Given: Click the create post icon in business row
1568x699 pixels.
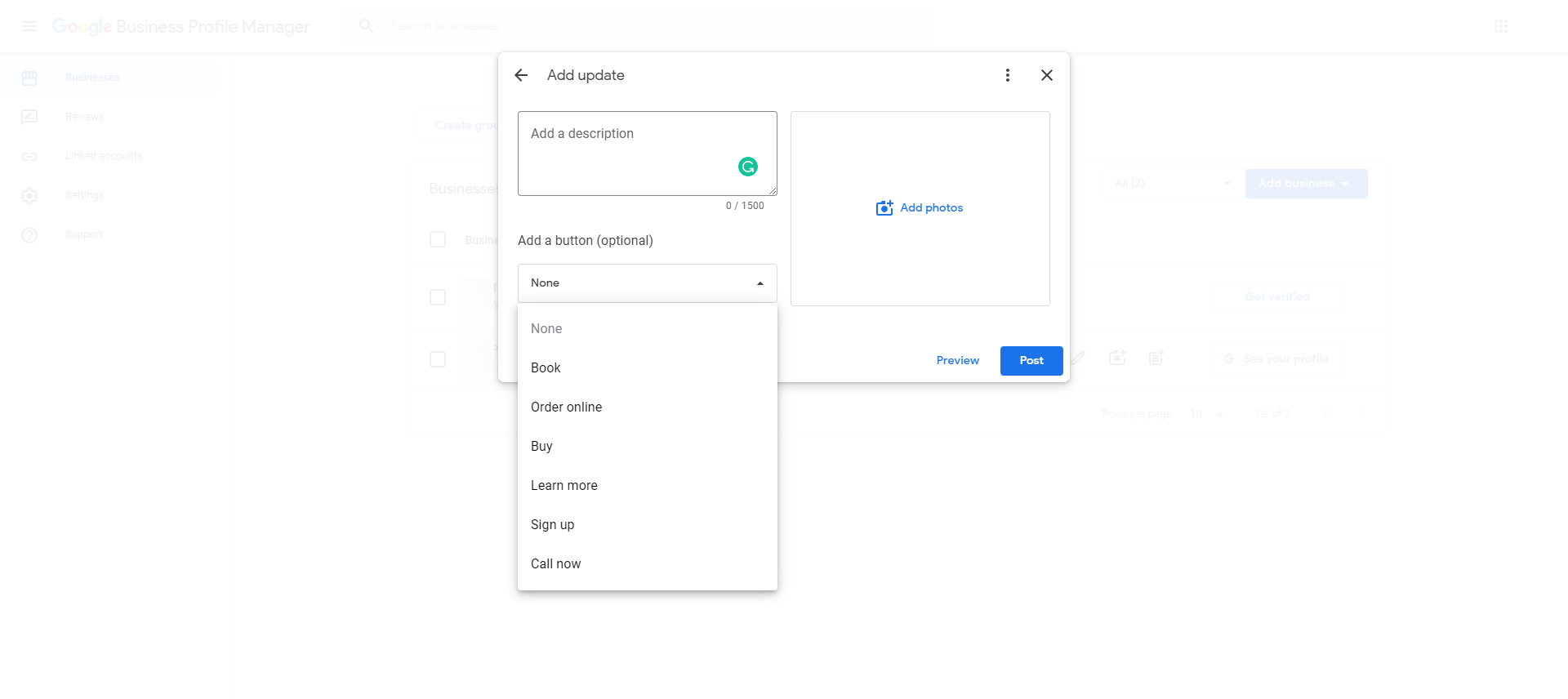Looking at the screenshot, I should click(x=1156, y=358).
